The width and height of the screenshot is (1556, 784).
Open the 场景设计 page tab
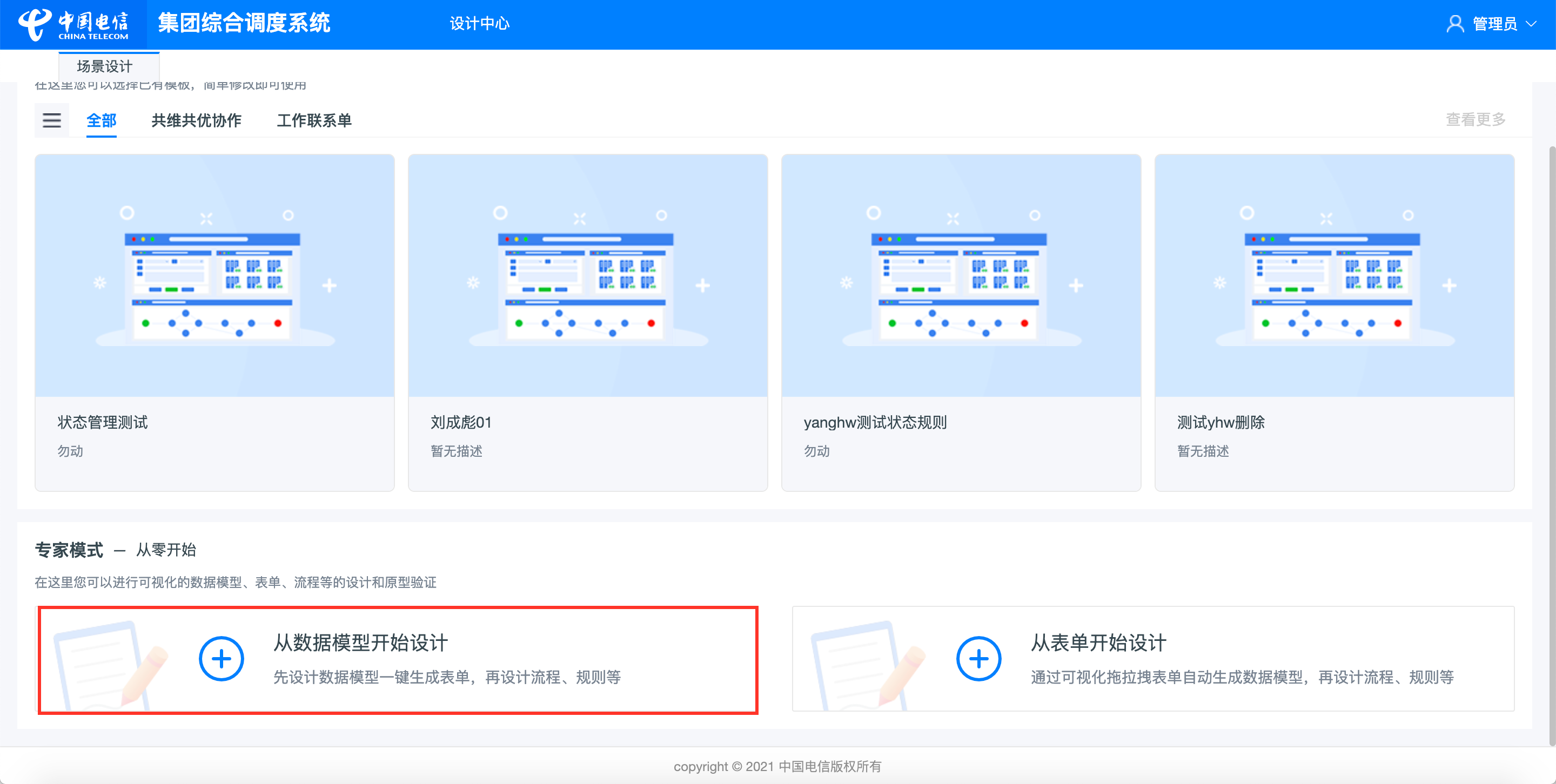pyautogui.click(x=104, y=66)
